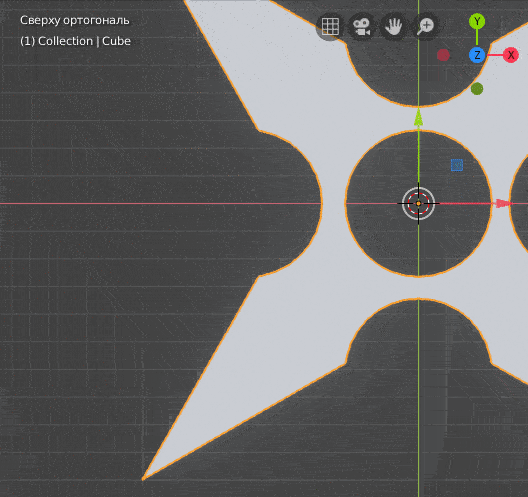Toggle orthographic/perspective grid view icon
Image resolution: width=528 pixels, height=497 pixels.
point(330,27)
